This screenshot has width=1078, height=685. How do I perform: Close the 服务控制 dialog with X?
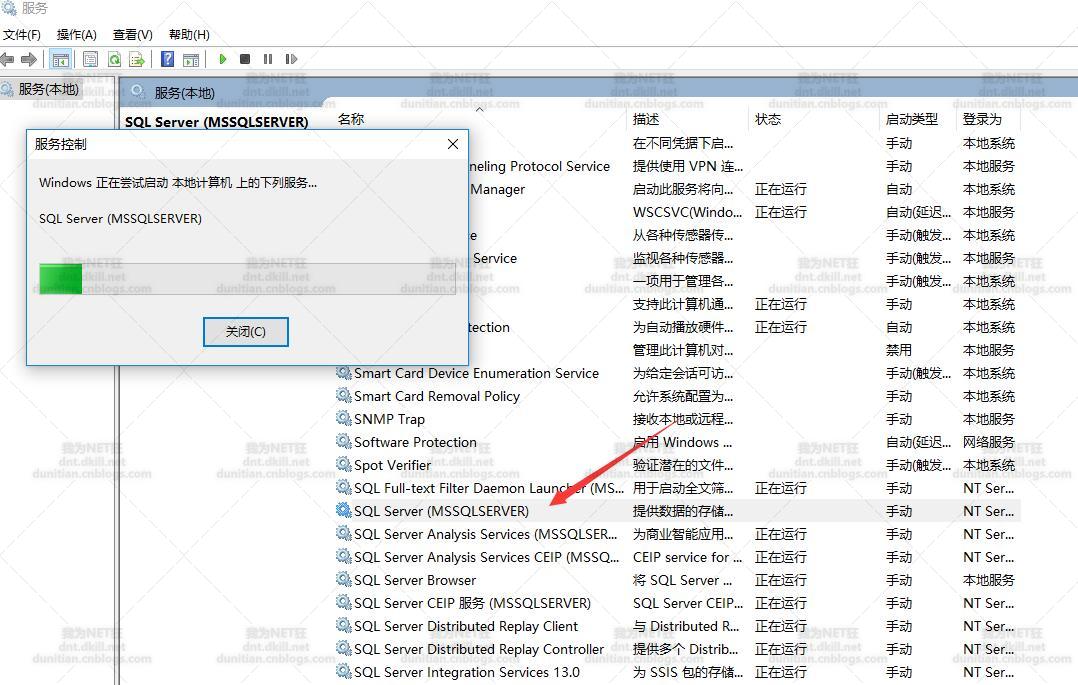(452, 144)
